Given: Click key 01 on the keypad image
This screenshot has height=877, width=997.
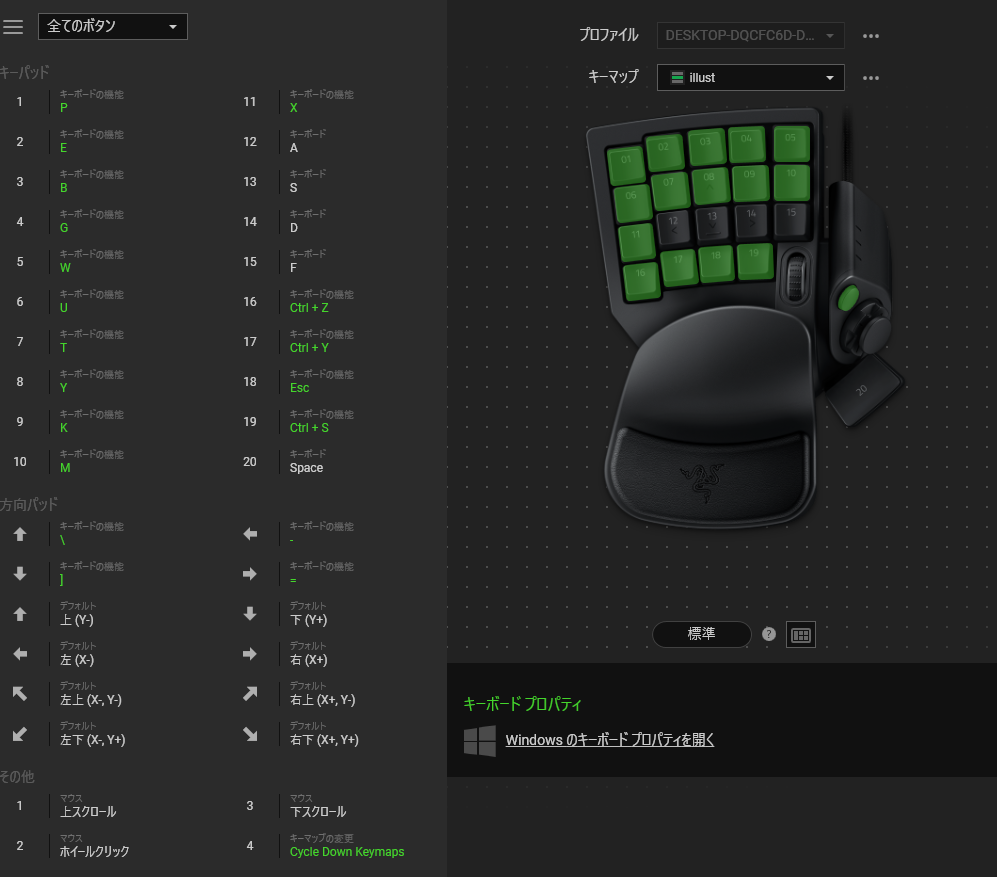Looking at the screenshot, I should (627, 160).
